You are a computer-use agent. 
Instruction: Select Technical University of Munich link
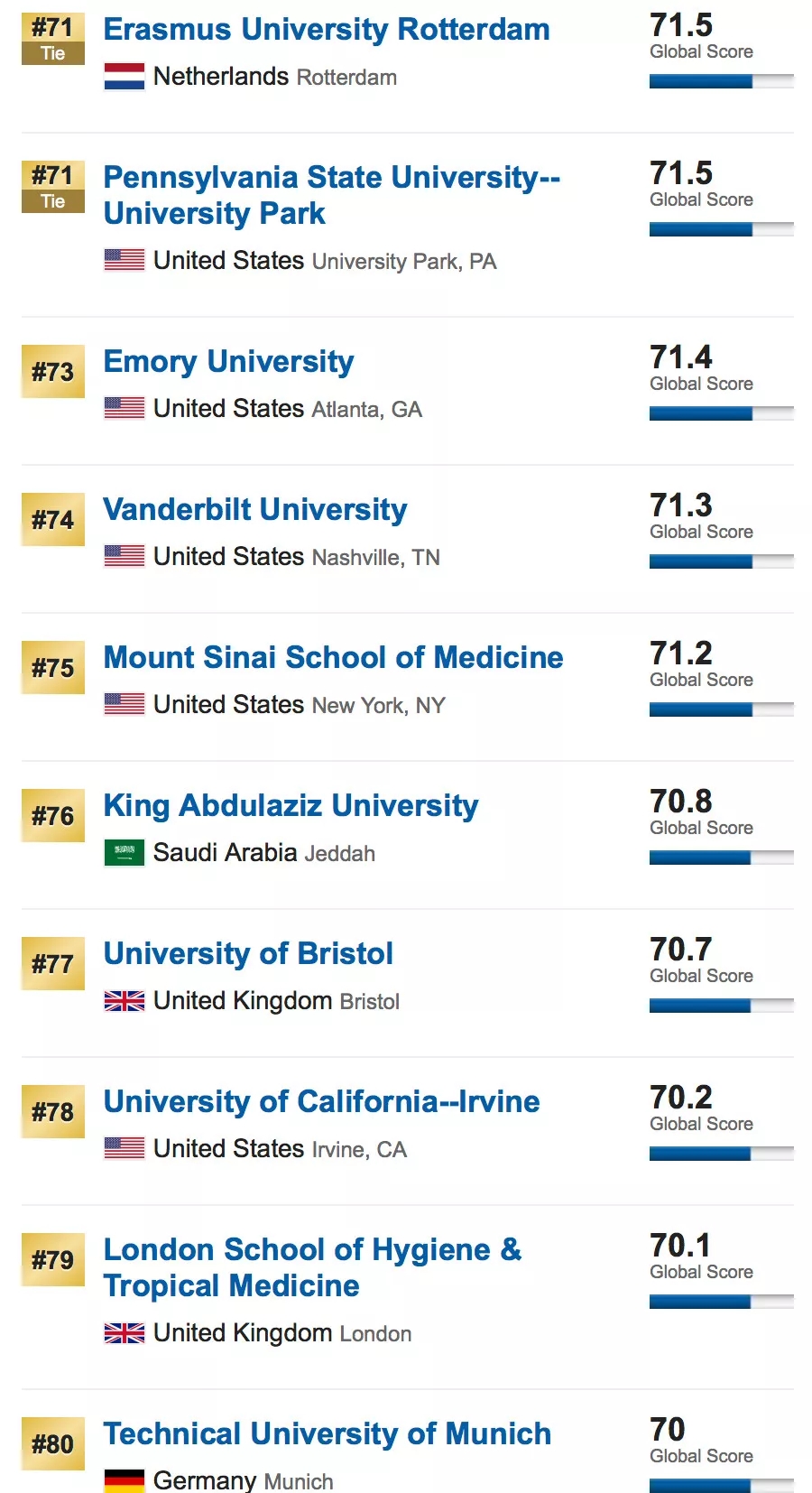(327, 1434)
